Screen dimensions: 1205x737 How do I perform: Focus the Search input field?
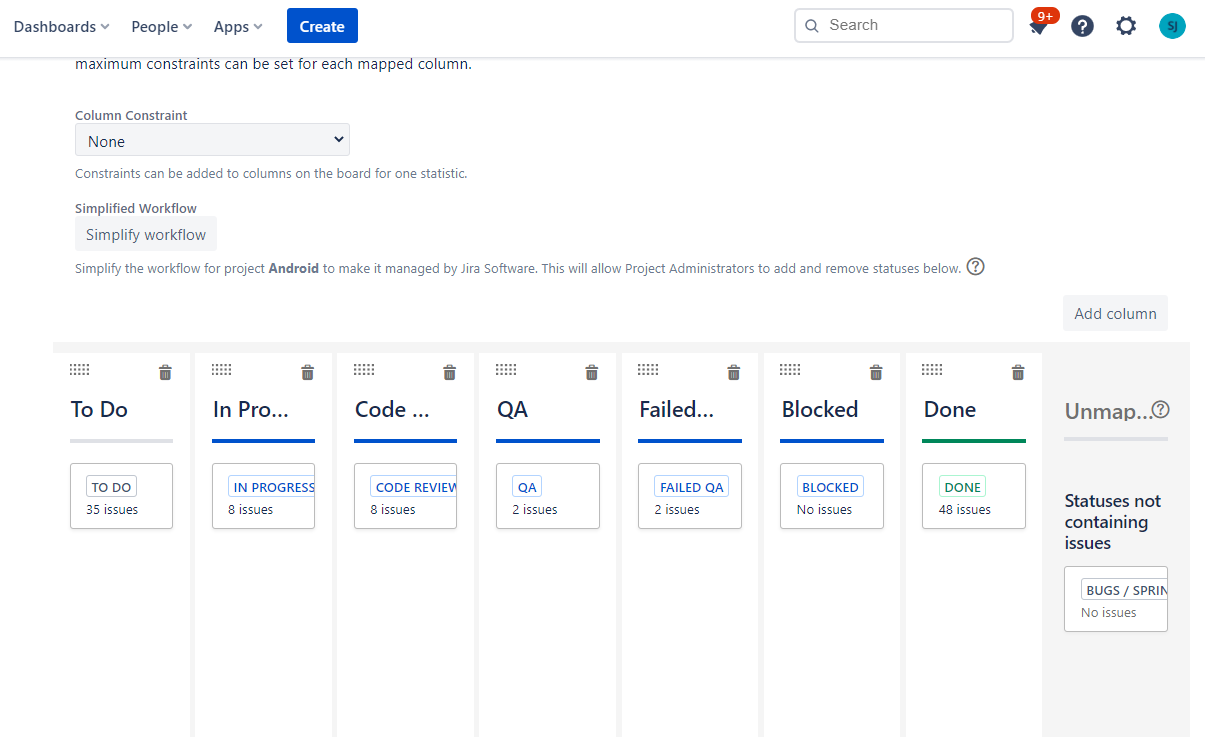(904, 25)
